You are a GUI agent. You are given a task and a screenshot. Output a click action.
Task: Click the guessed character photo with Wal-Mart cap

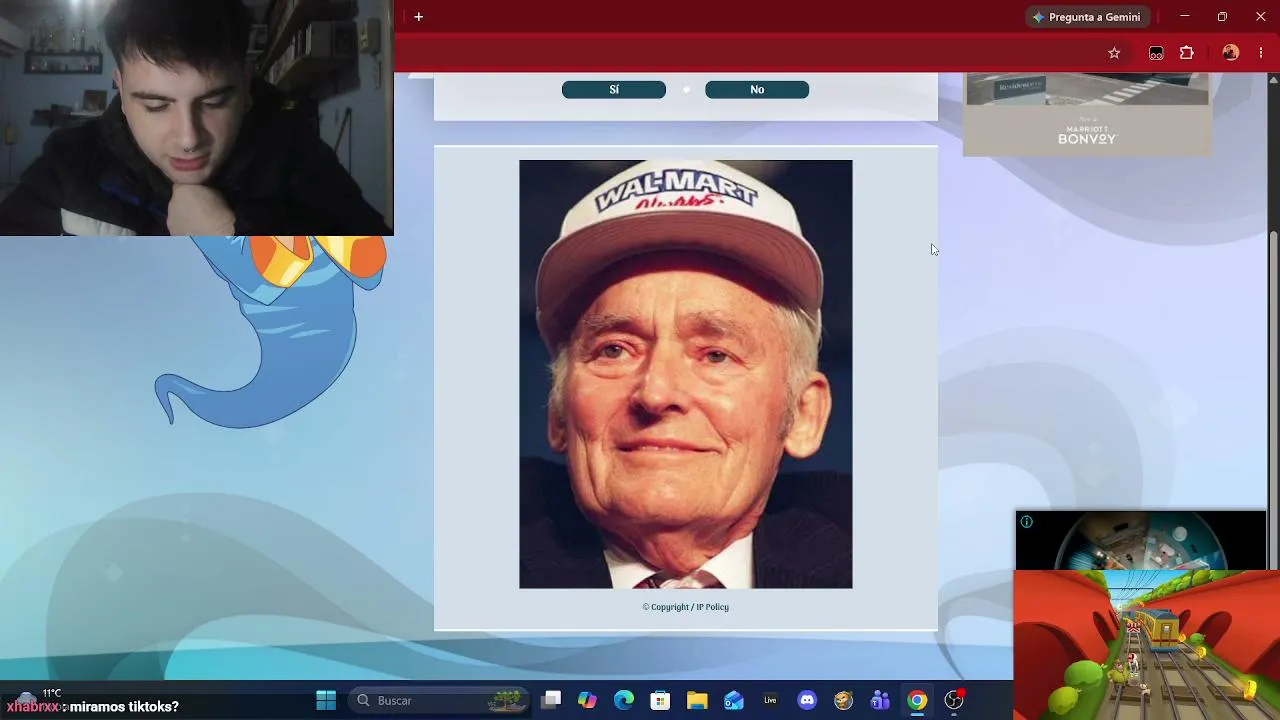click(686, 374)
